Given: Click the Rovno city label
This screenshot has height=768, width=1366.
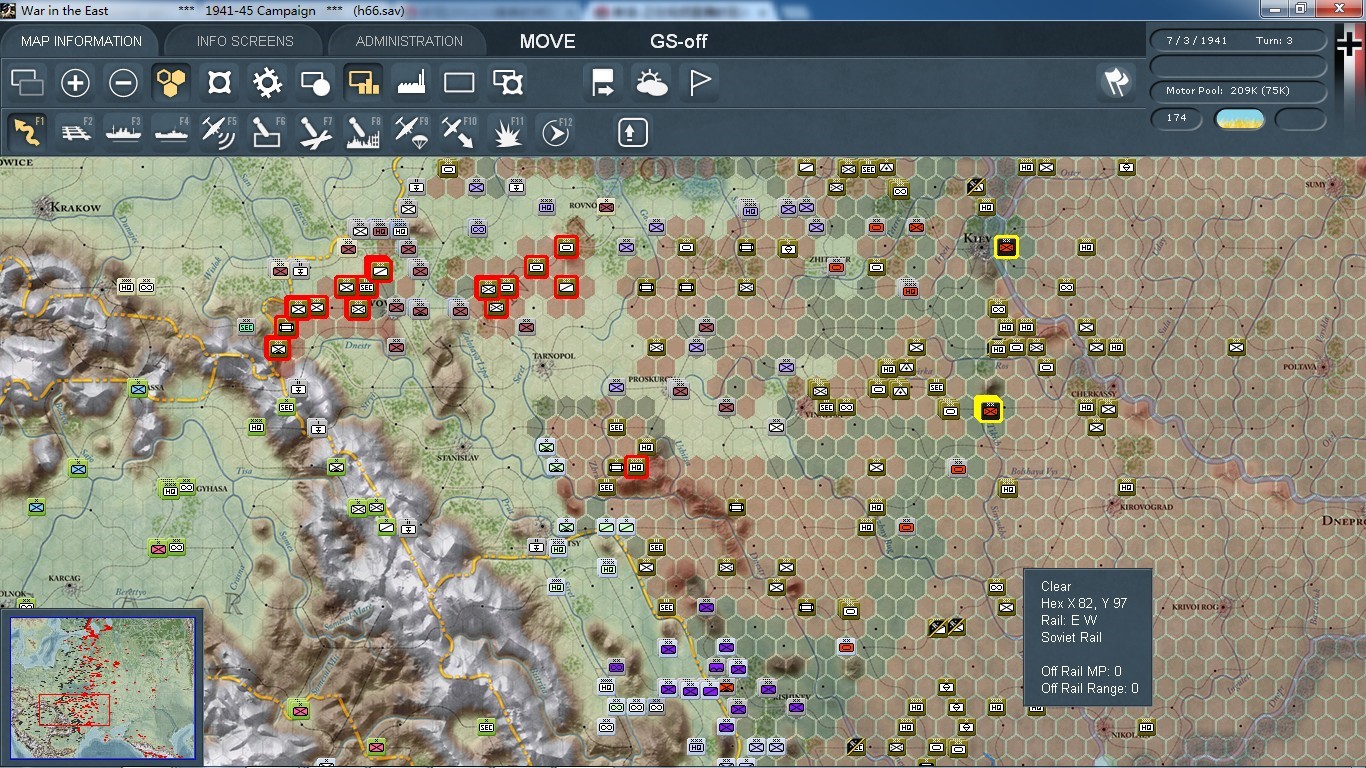Looking at the screenshot, I should (583, 208).
